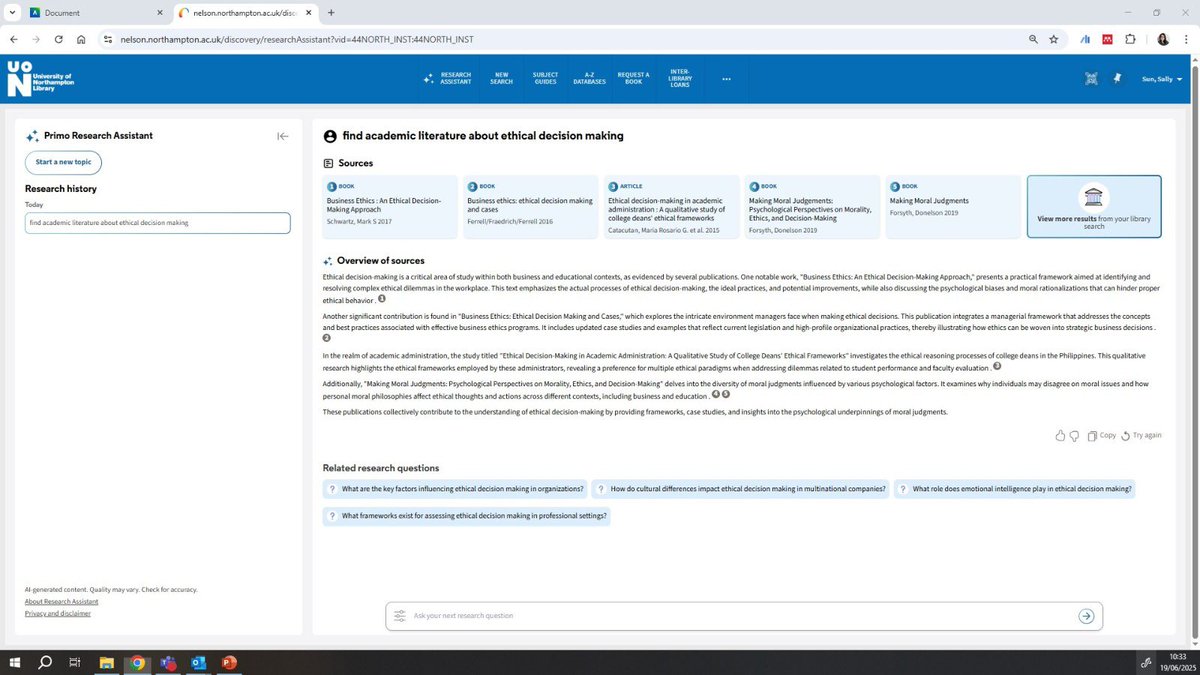
Task: Open the Sun, Sally account dropdown
Action: tap(1162, 79)
